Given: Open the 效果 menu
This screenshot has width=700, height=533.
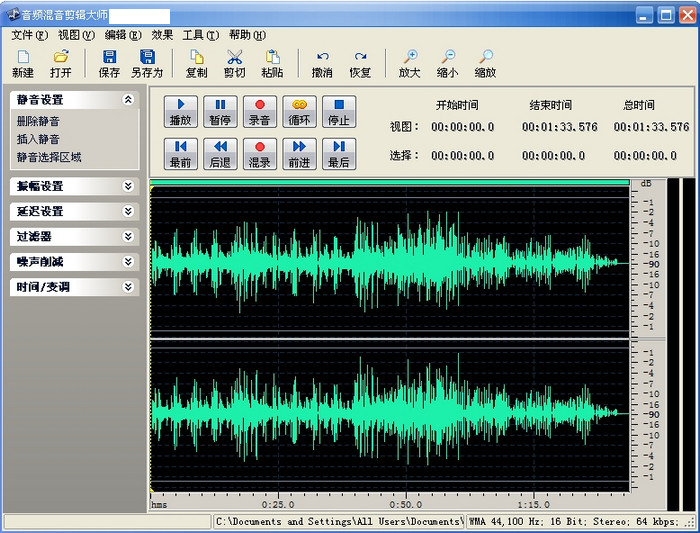Looking at the screenshot, I should click(x=162, y=35).
